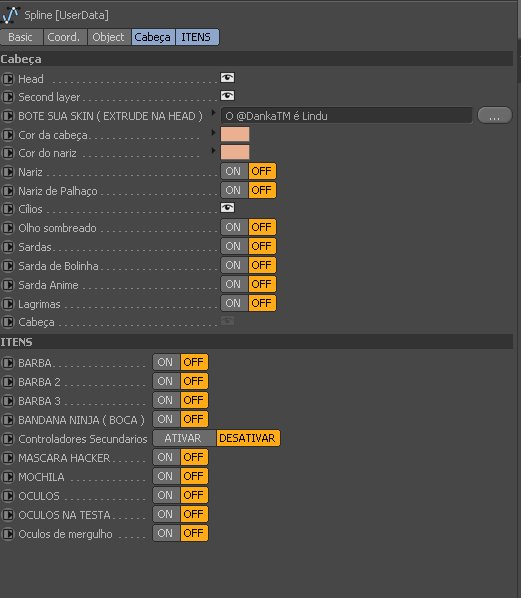Click ATIVAR for Controladores Secundarios
The width and height of the screenshot is (521, 598).
(184, 438)
